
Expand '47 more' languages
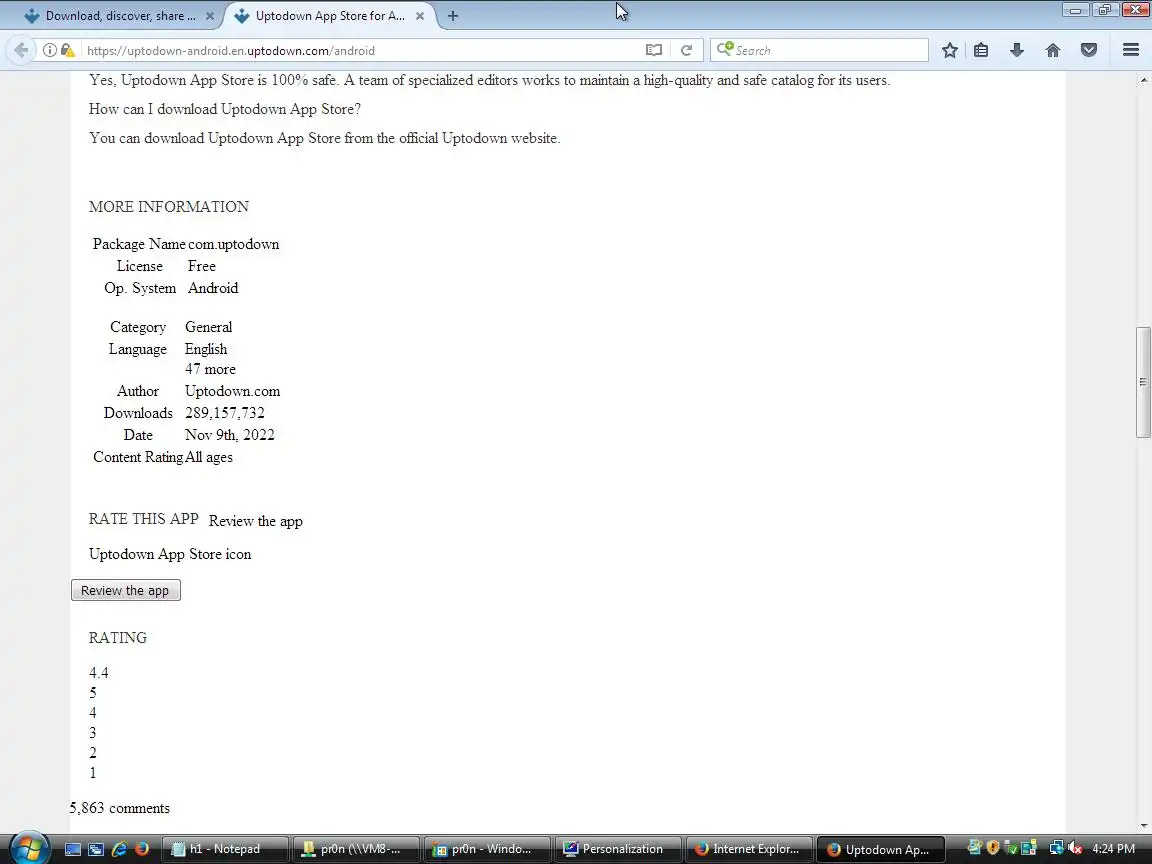tap(210, 369)
